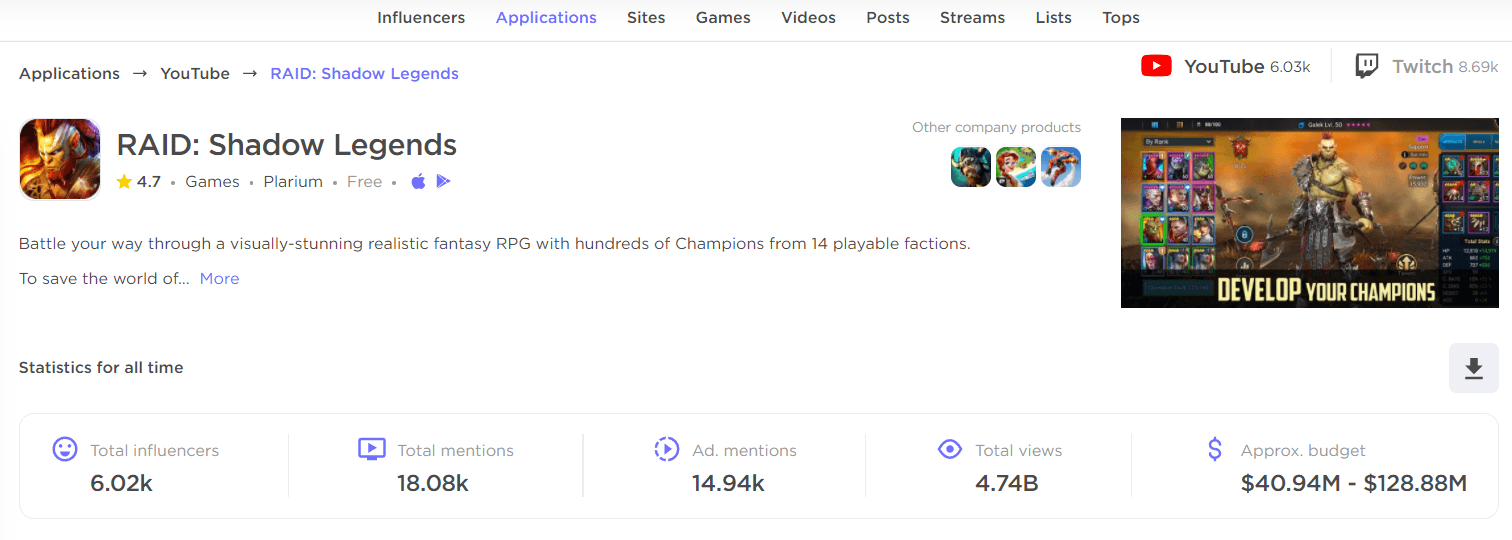Click the Other company products label
Image resolution: width=1512 pixels, height=540 pixels.
996,128
